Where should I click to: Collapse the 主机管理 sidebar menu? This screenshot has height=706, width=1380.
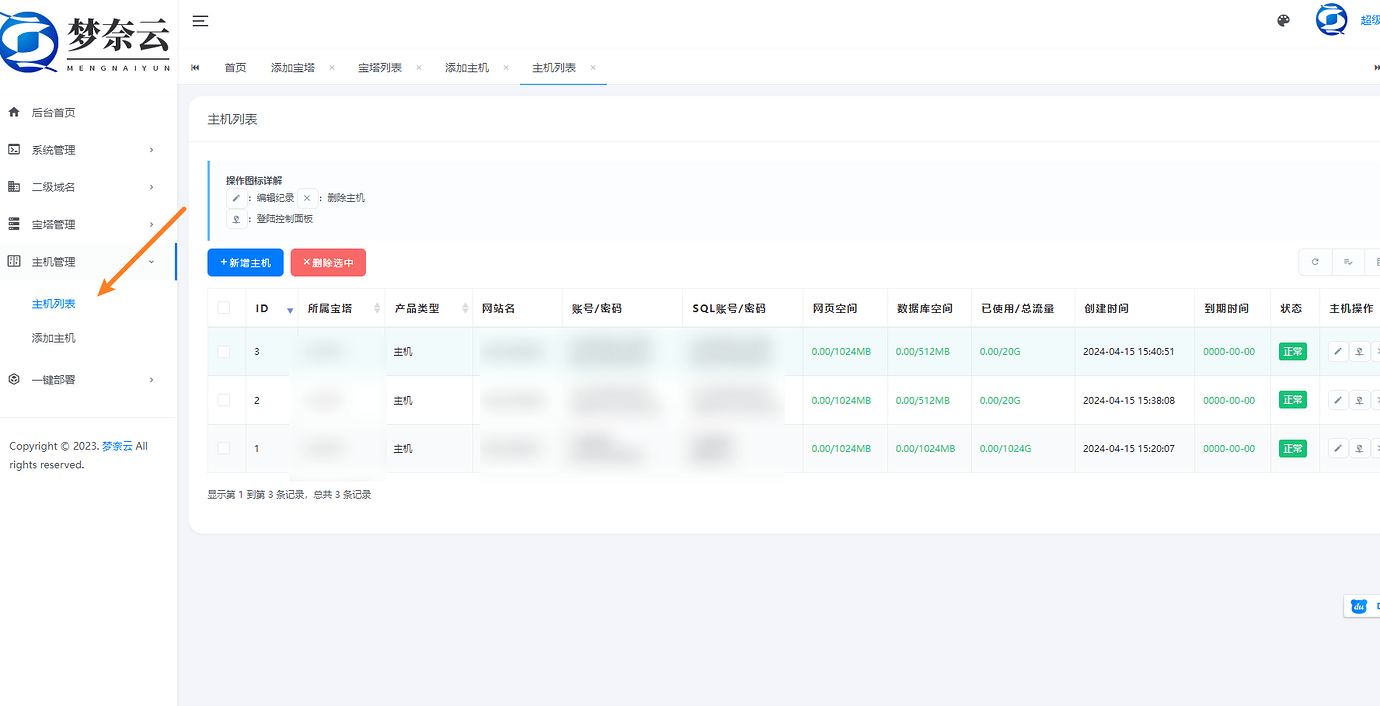tap(80, 262)
